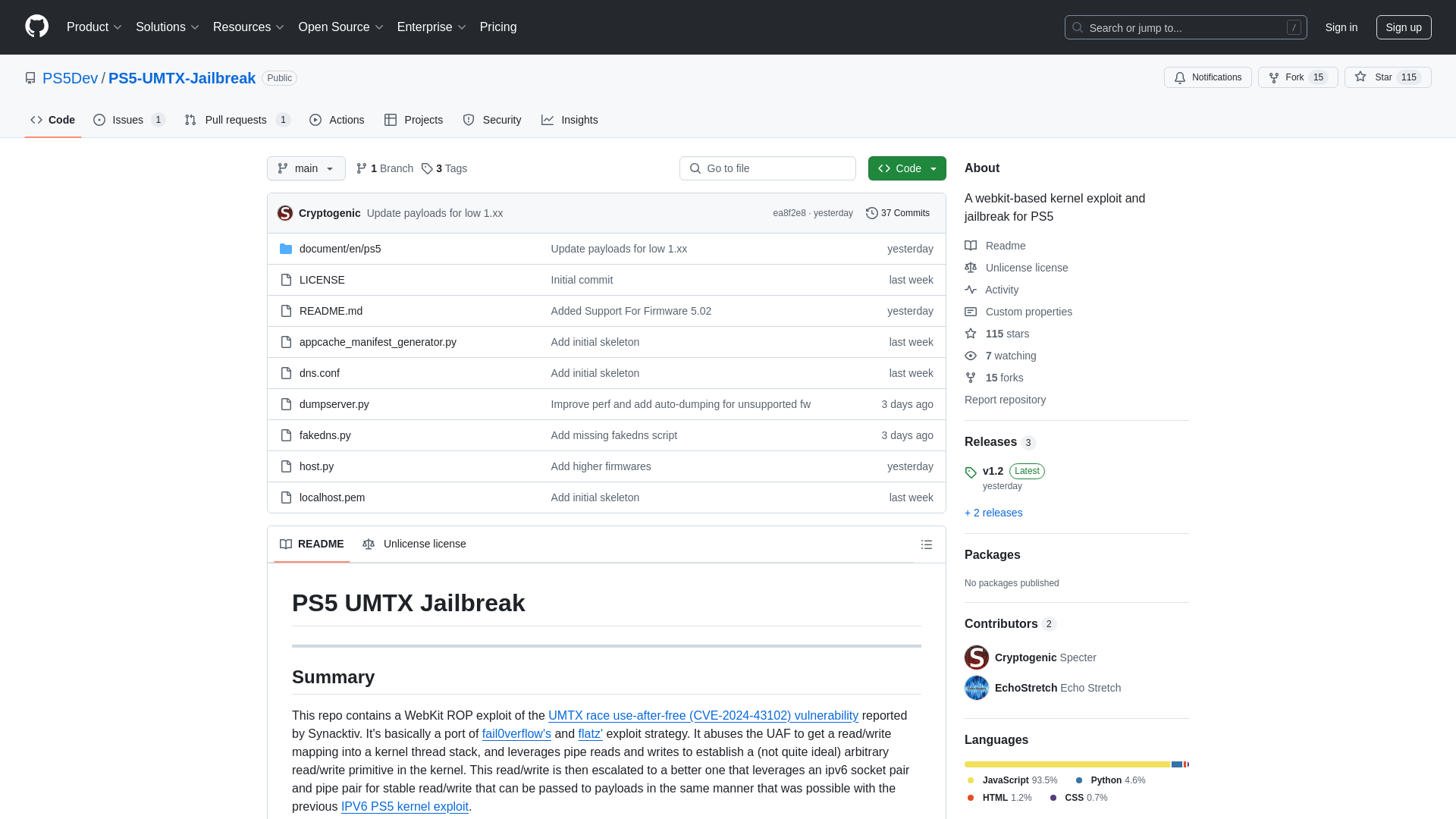Open the 1 Branch link
This screenshot has height=819, width=1456.
point(384,168)
